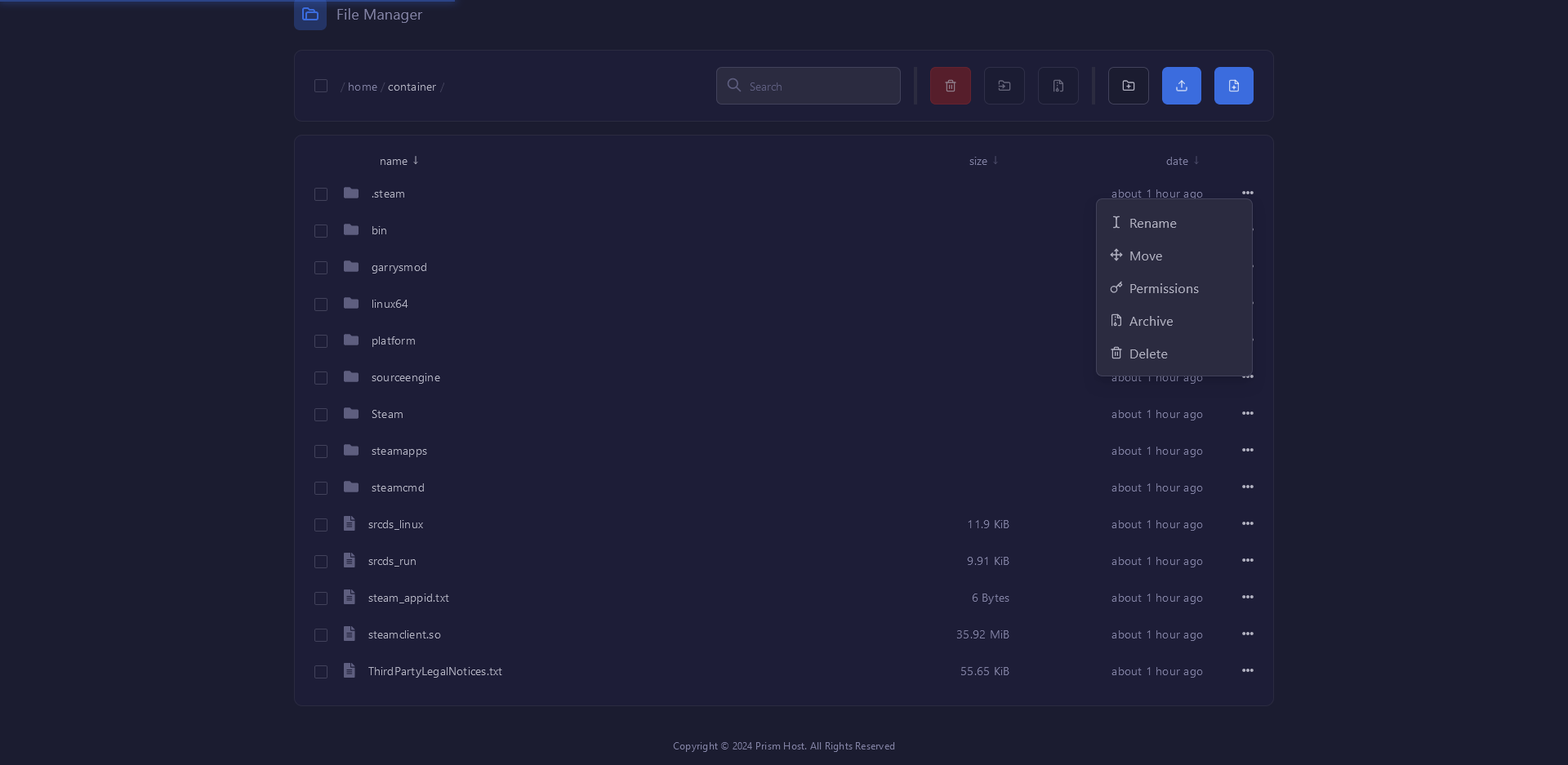Click the archive selected files toolbar icon
Screen dimensions: 1568x765
click(1058, 86)
